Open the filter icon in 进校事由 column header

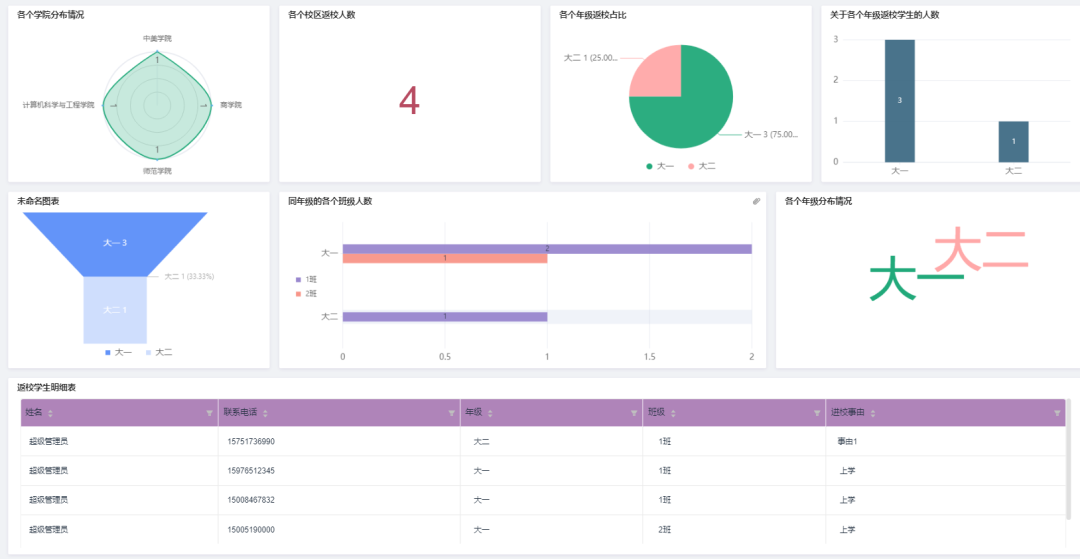point(1057,413)
